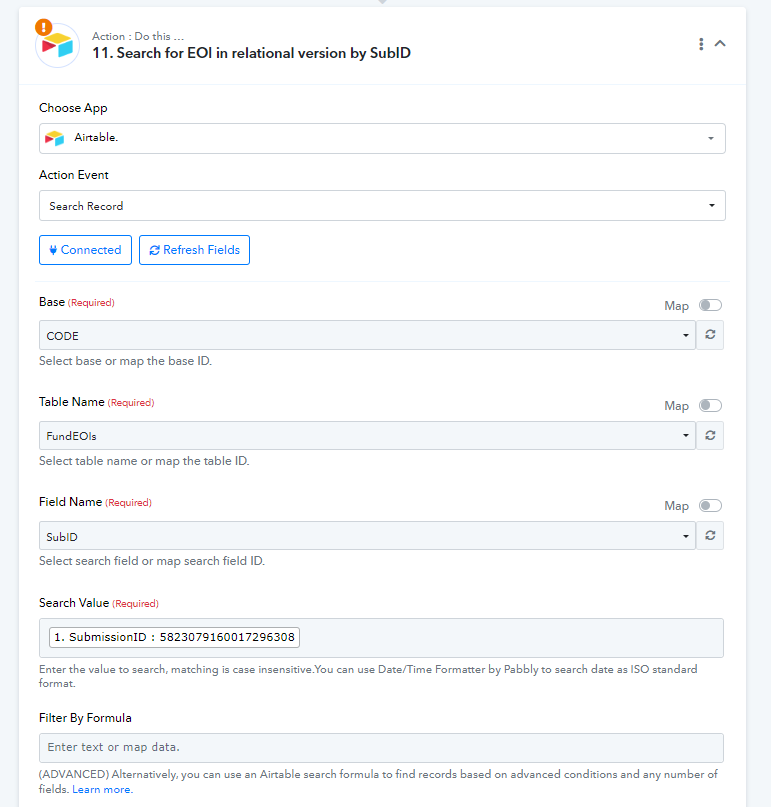The image size is (771, 807).
Task: Refresh the Base list icon
Action: (x=710, y=335)
